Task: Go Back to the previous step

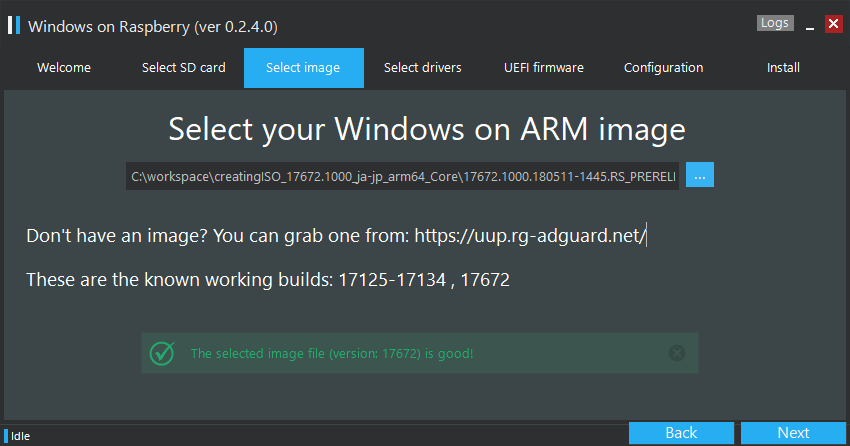Action: click(681, 433)
